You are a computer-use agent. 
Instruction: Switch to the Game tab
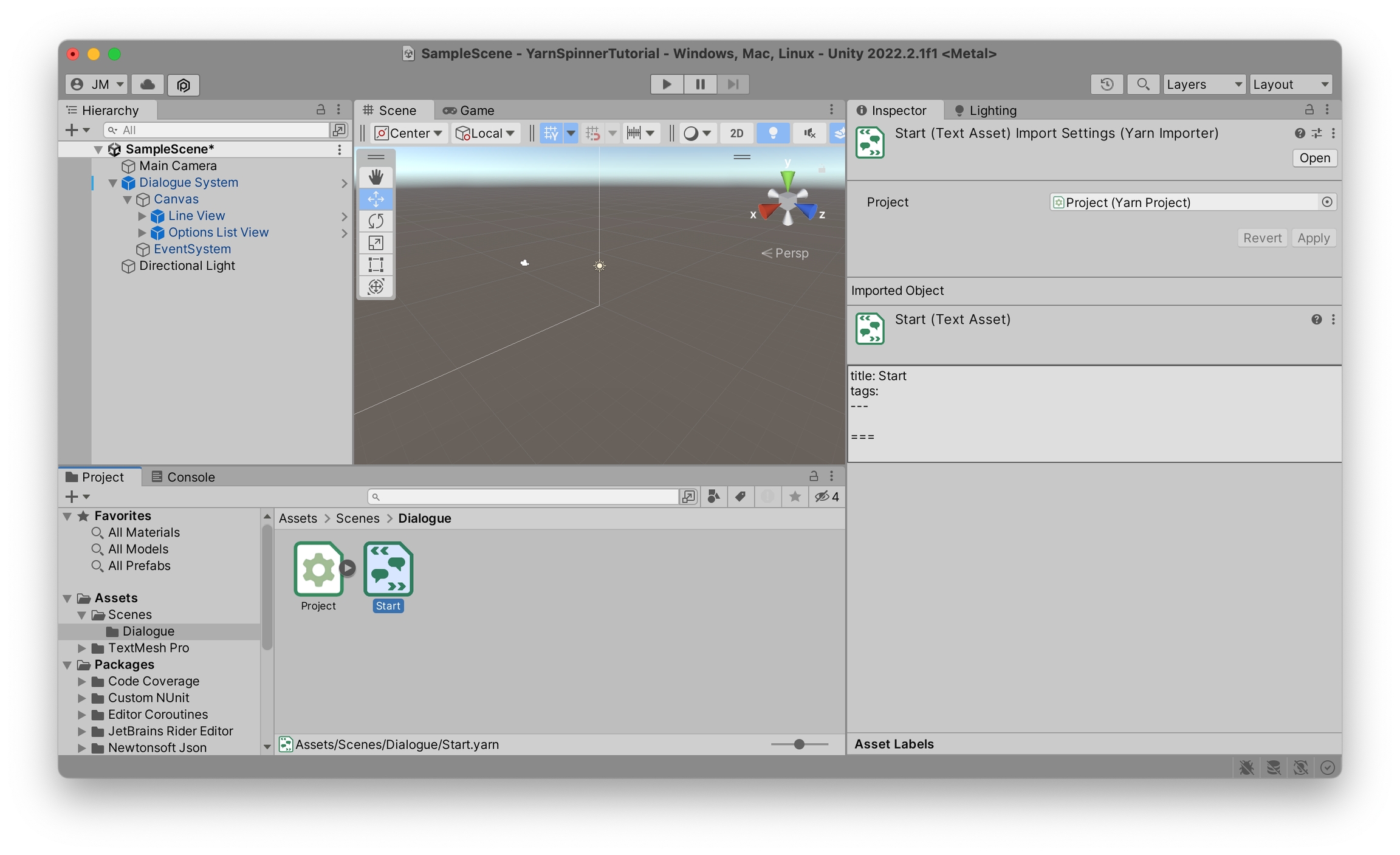tap(468, 110)
